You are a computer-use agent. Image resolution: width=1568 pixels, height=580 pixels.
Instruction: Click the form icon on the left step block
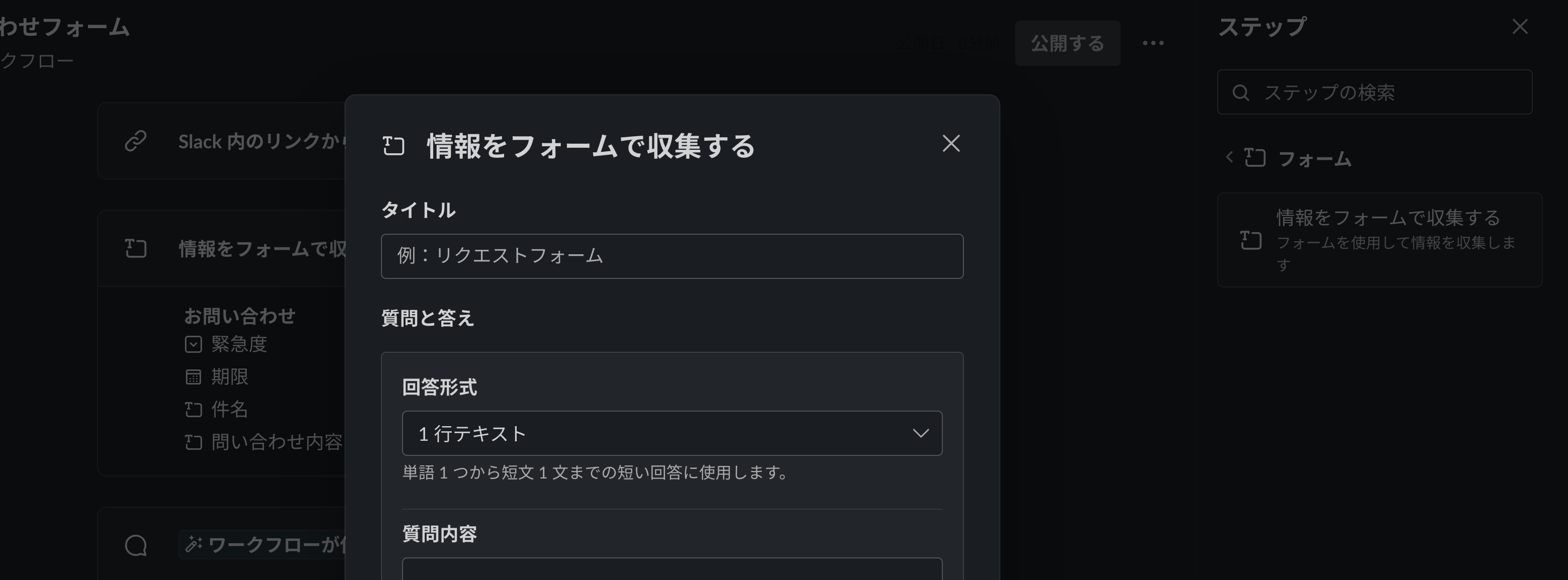coord(135,248)
